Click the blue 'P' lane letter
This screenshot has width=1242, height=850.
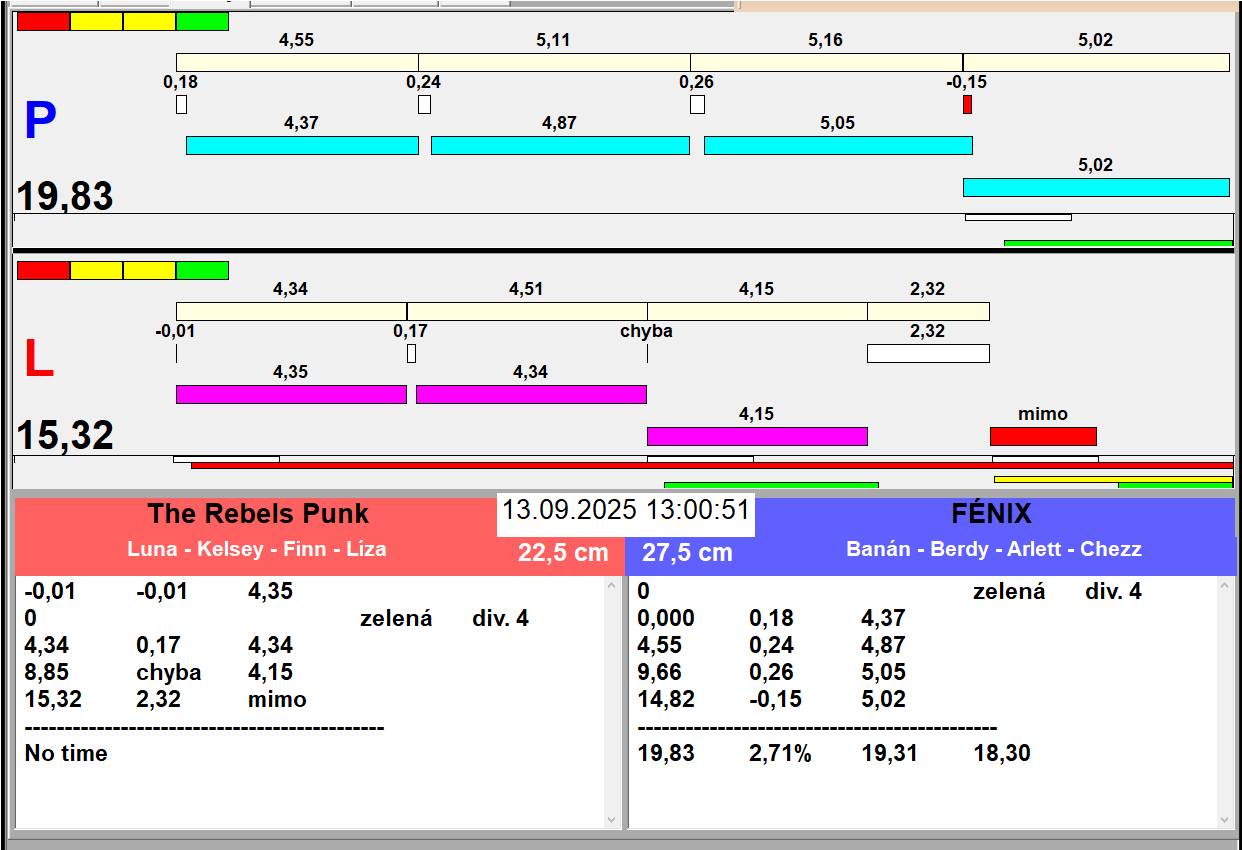pos(39,122)
